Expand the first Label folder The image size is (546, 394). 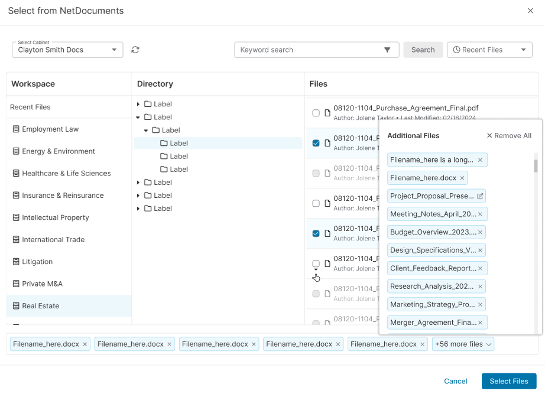138,104
